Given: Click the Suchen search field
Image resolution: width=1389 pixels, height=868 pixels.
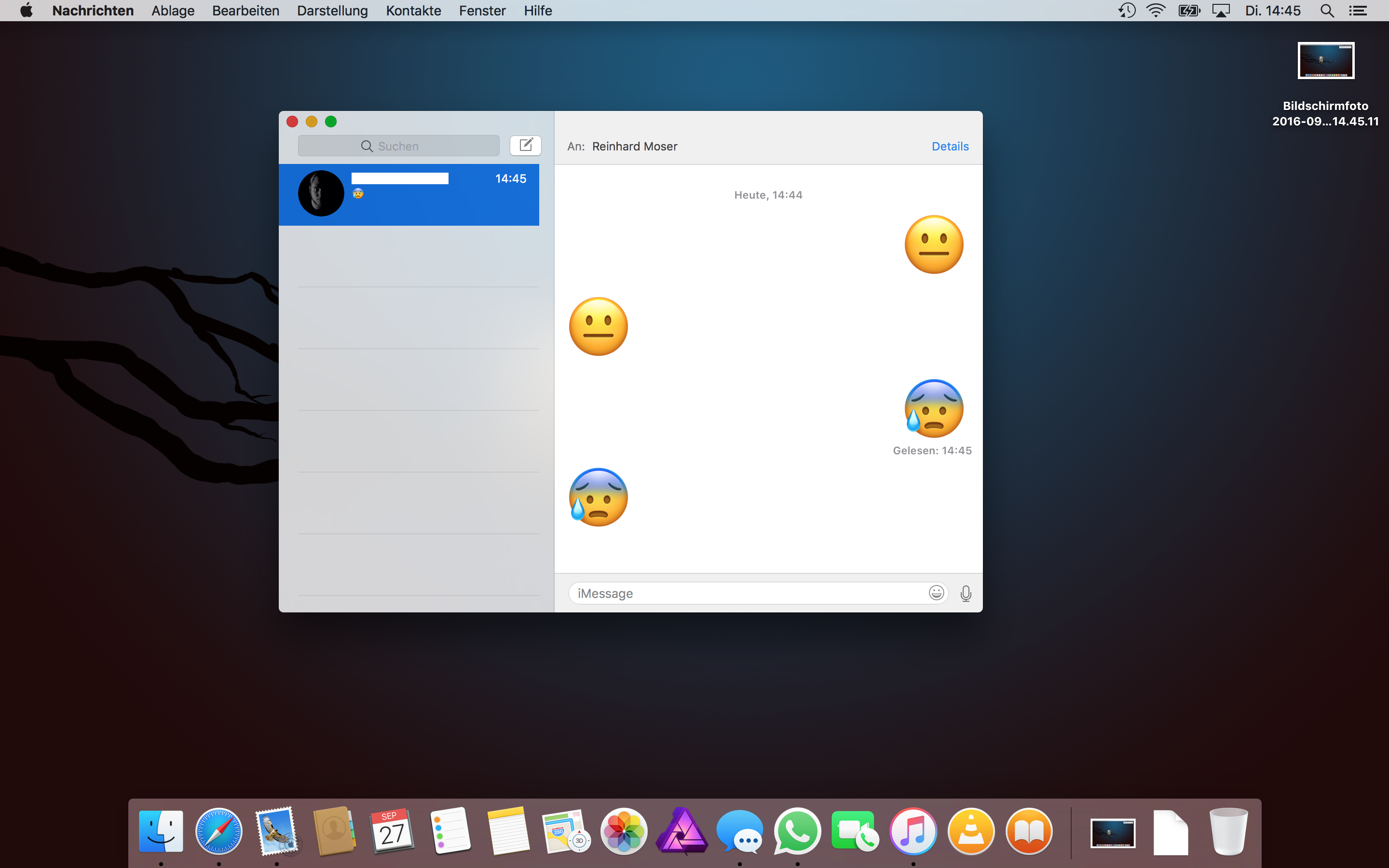Looking at the screenshot, I should point(398,146).
